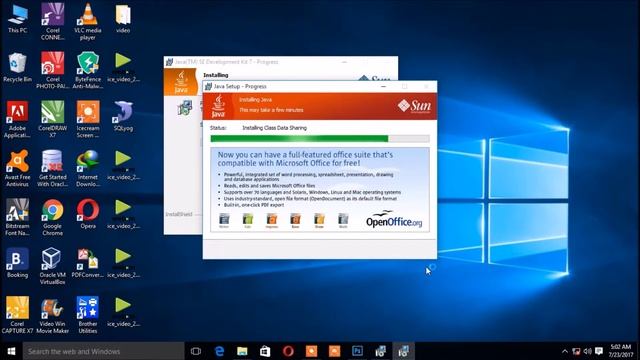Launch Microsoft Edge from taskbar

click(219, 351)
